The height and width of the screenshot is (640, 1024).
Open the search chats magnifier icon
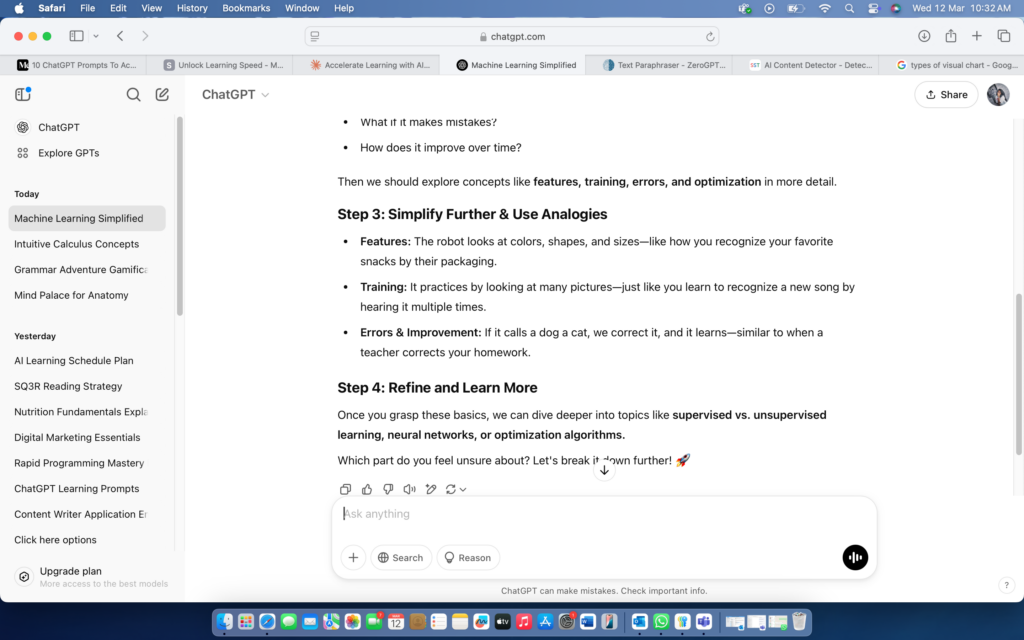click(x=133, y=95)
